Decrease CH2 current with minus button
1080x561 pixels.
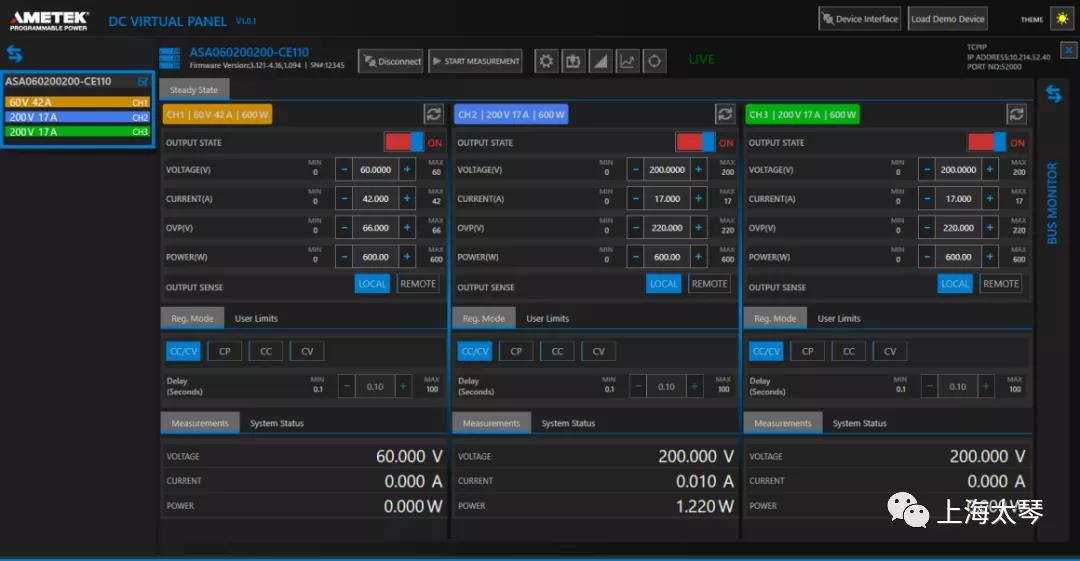point(635,198)
